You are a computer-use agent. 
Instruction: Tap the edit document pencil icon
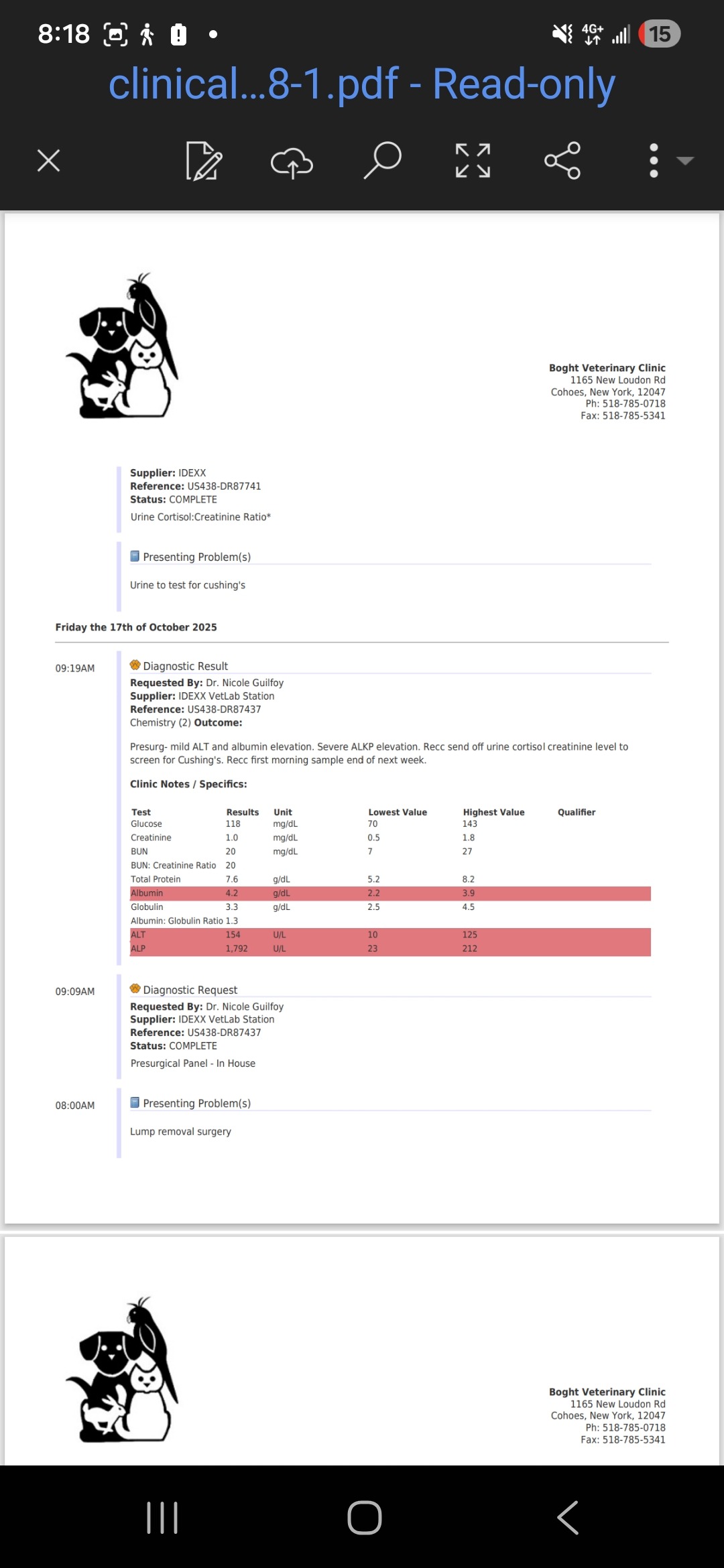coord(203,161)
